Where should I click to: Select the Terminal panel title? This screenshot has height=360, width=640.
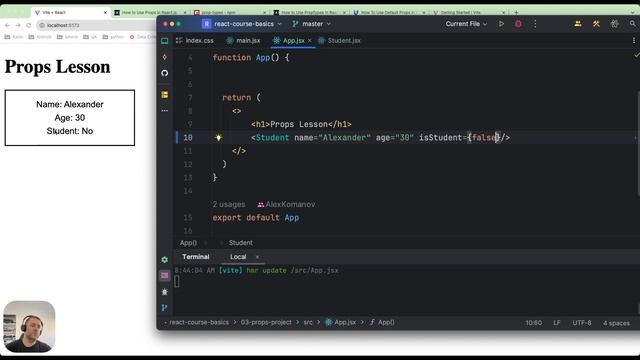[196, 257]
